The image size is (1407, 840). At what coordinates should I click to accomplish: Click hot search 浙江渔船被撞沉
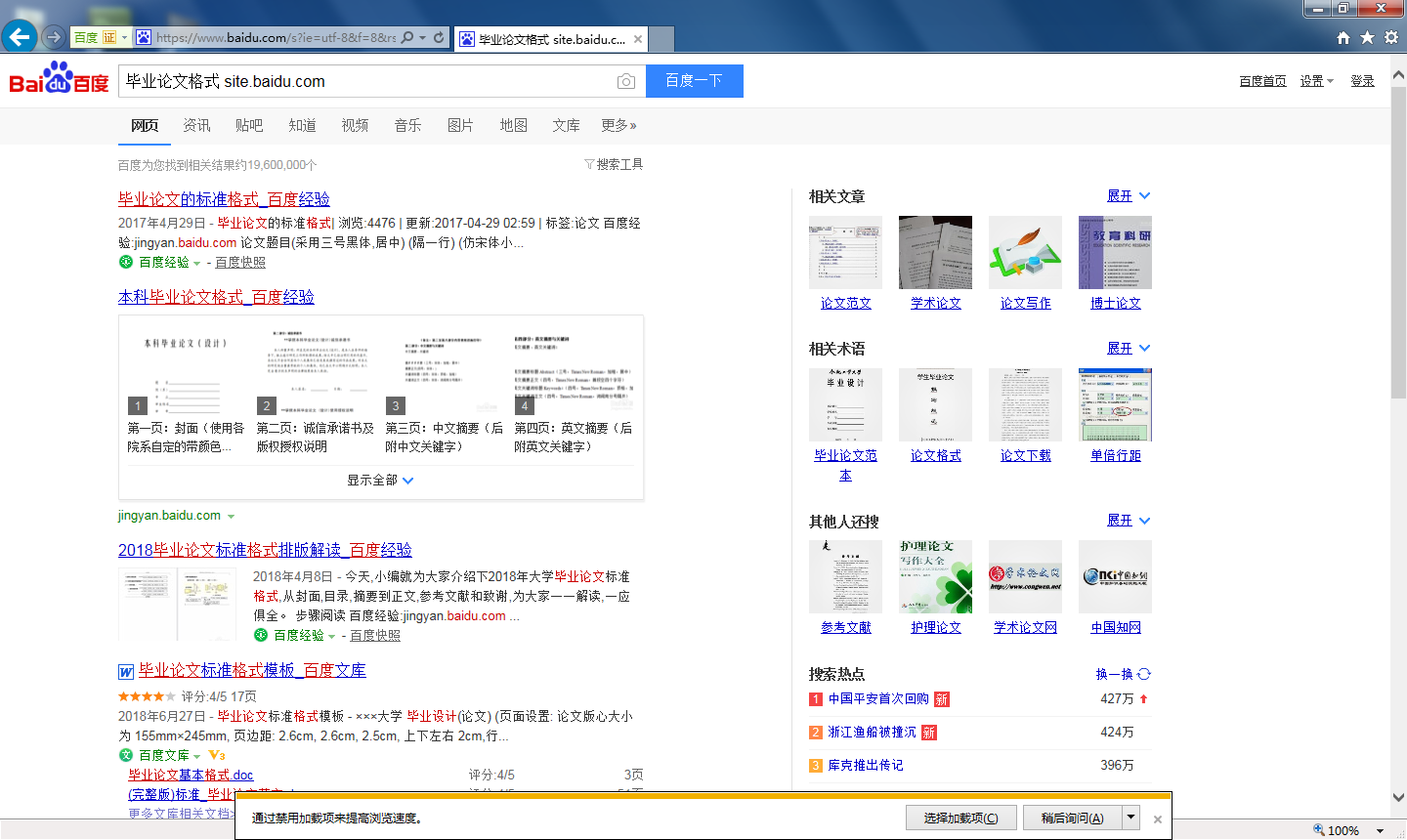(873, 733)
